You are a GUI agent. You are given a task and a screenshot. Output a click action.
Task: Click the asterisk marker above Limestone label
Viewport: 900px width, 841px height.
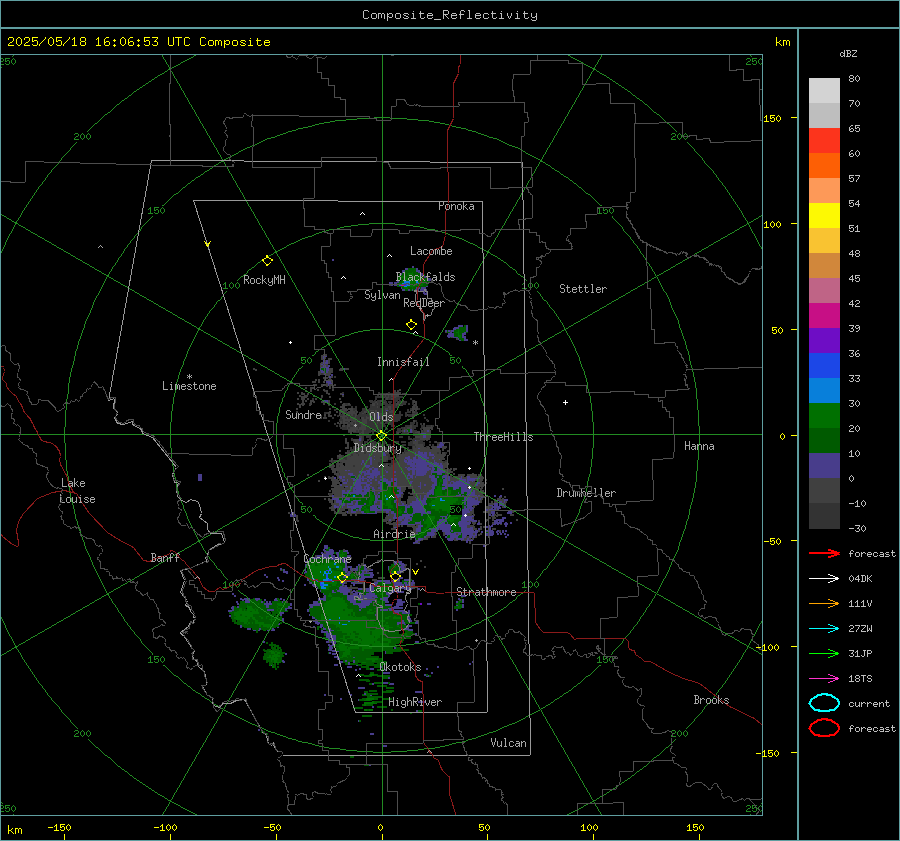(189, 377)
